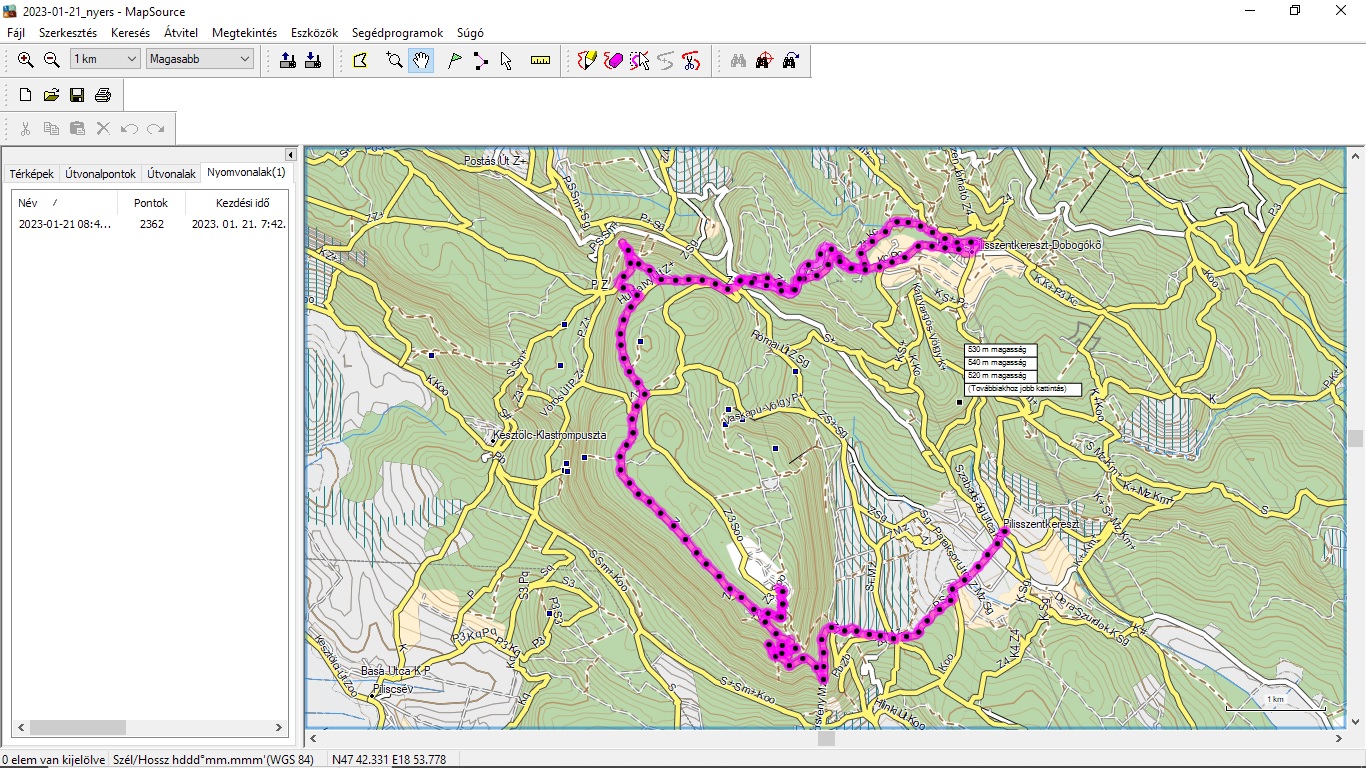
Task: Select the track select pointer tool
Action: 639,60
